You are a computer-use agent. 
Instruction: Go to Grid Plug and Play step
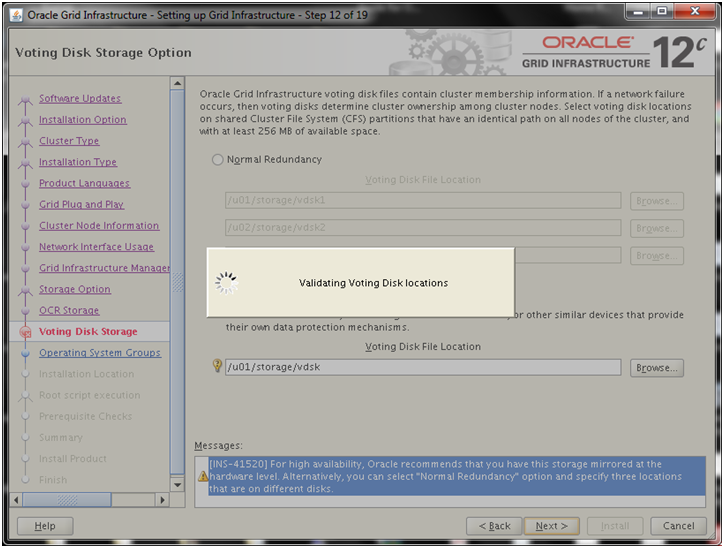(81, 205)
